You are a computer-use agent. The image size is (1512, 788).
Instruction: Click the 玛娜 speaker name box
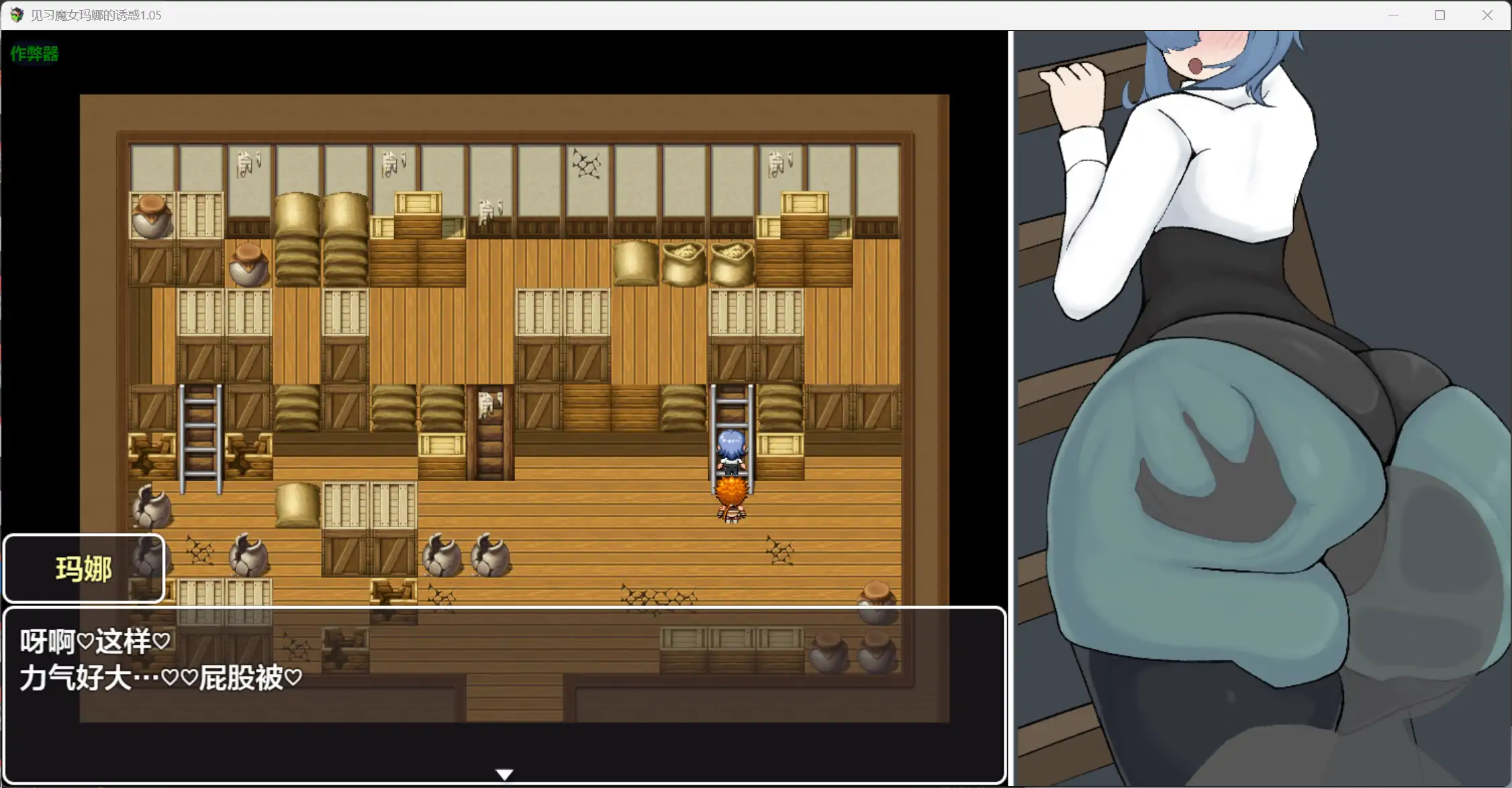click(84, 568)
